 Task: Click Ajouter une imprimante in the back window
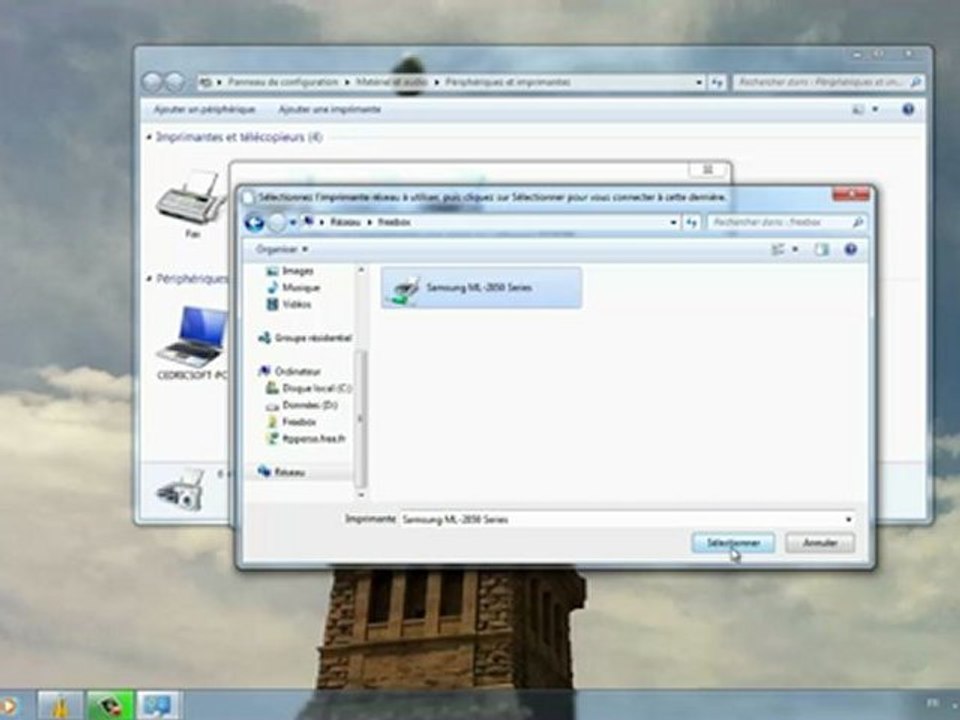coord(329,110)
